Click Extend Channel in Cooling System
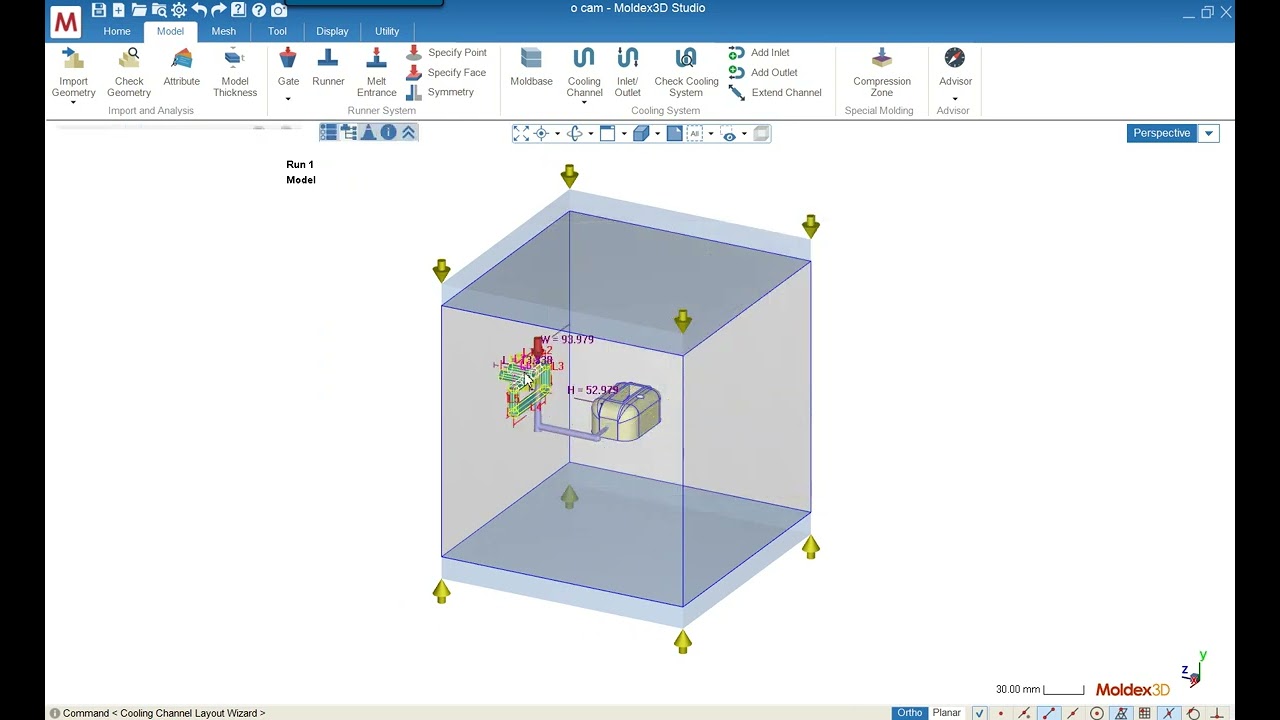Viewport: 1280px width, 720px height. 775,92
